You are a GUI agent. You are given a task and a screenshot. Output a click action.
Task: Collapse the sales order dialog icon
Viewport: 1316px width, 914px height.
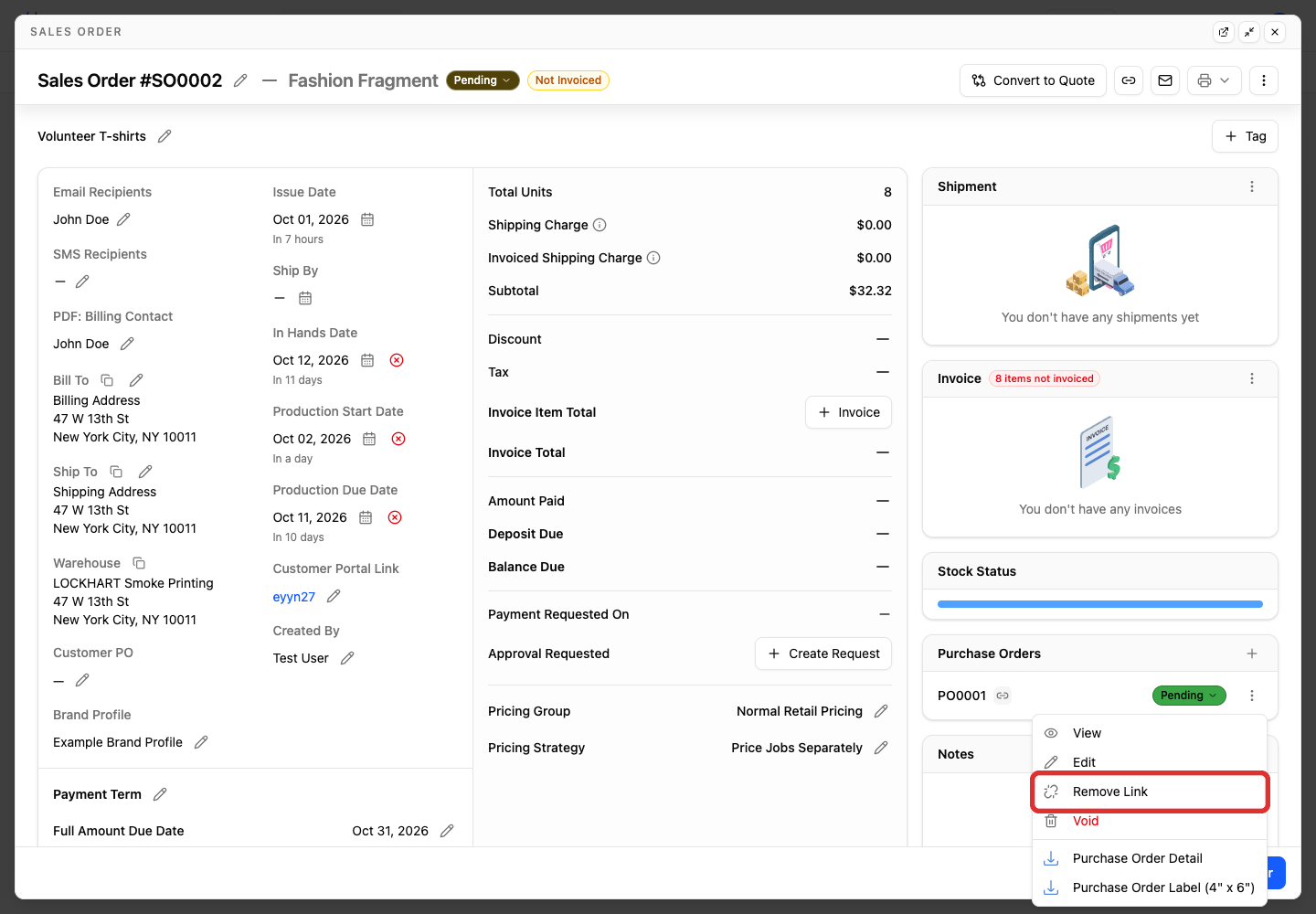click(x=1249, y=32)
